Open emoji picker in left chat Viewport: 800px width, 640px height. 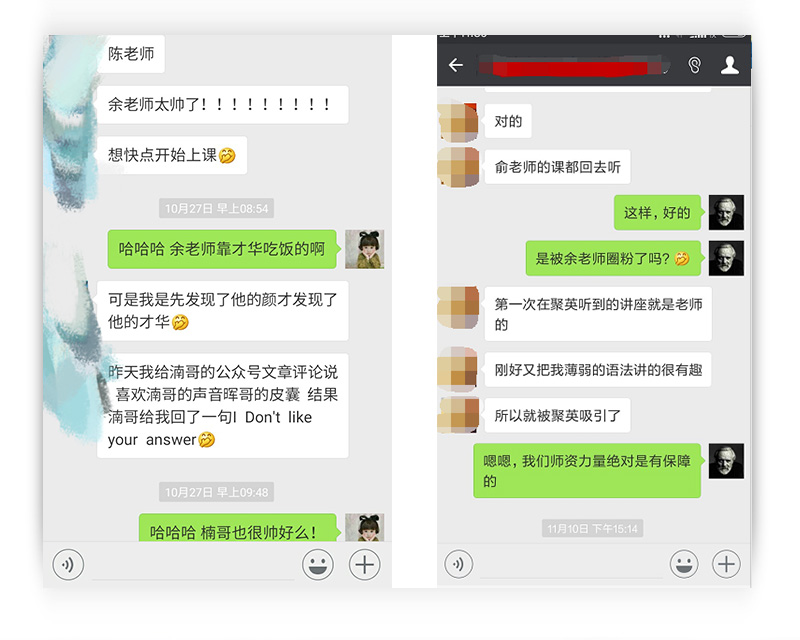(318, 564)
